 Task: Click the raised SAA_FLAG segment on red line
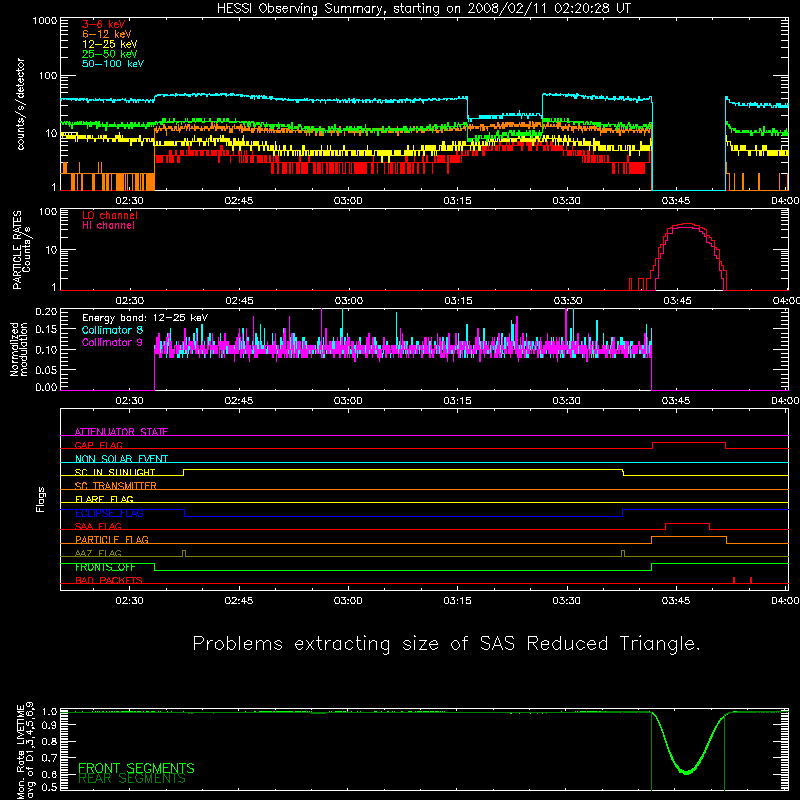coord(687,523)
